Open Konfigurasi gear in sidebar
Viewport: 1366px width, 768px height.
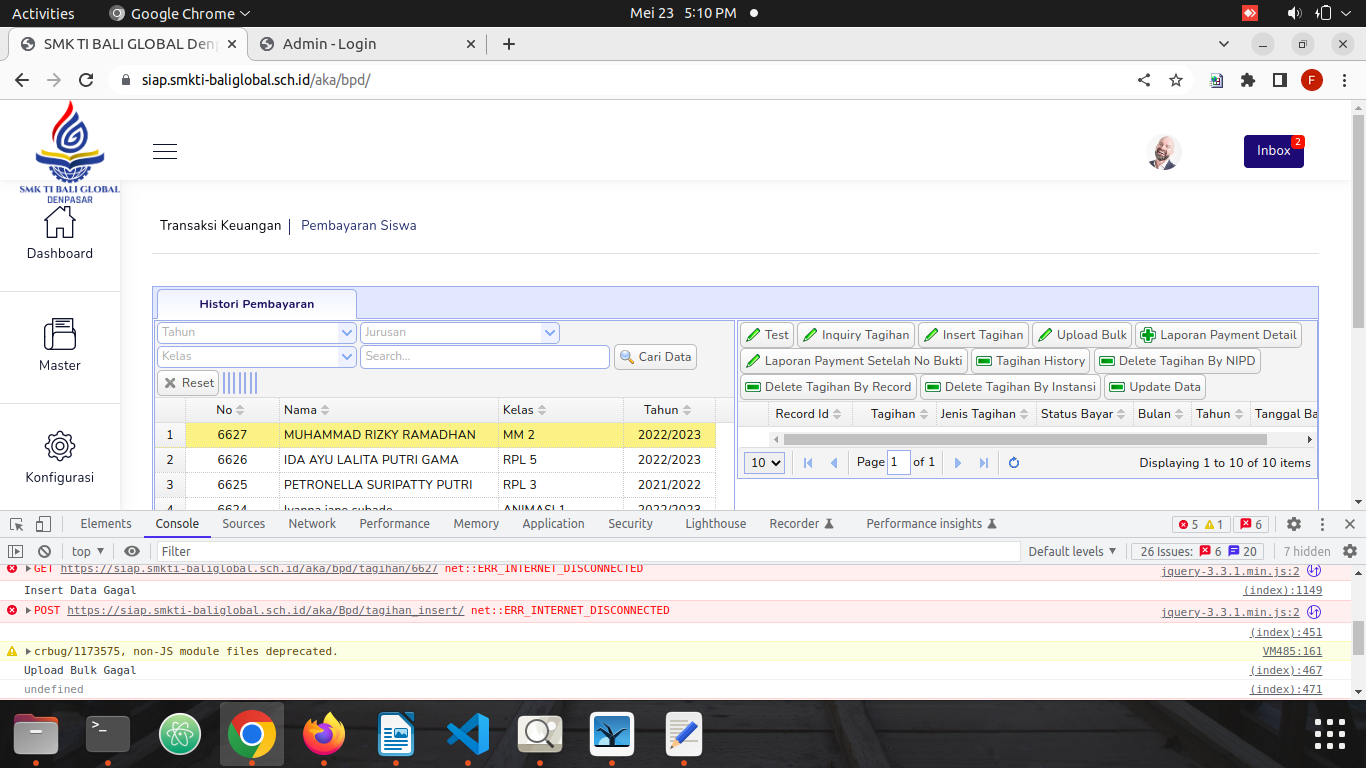(60, 446)
